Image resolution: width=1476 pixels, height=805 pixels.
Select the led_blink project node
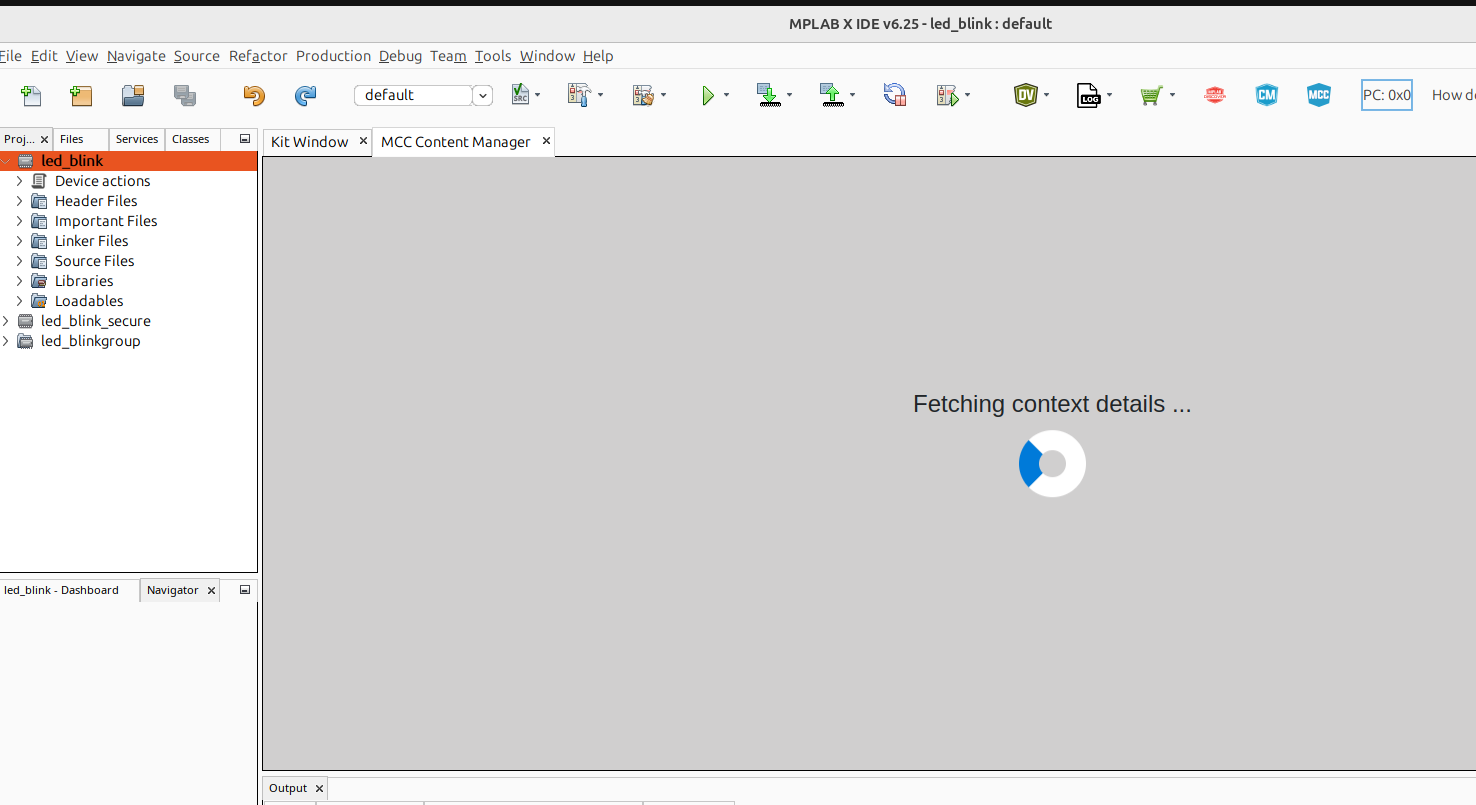point(129,161)
